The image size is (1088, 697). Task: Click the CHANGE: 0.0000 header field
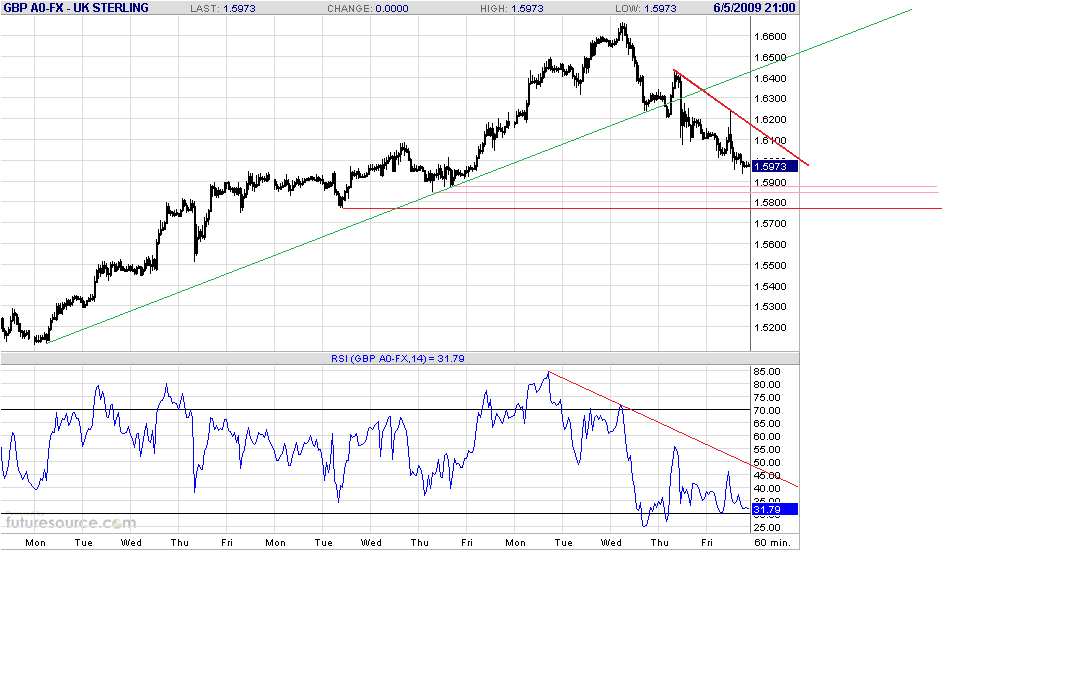tap(368, 8)
